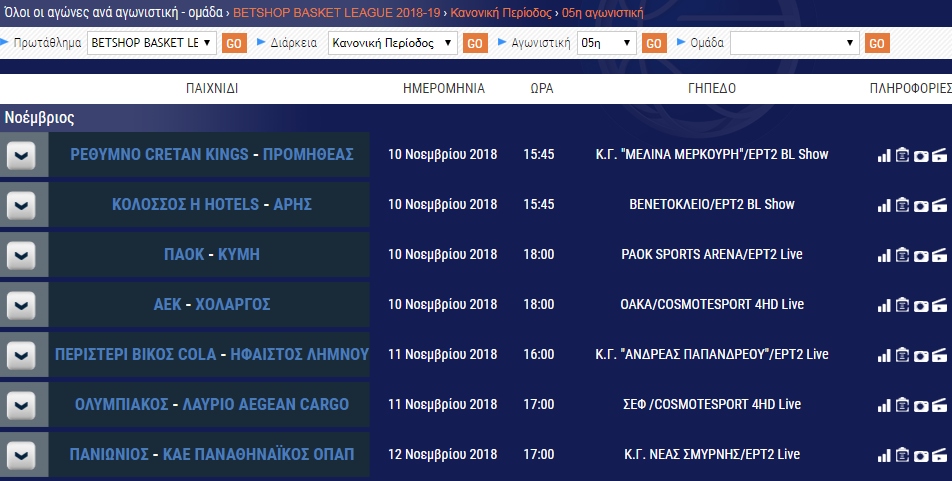Expand the Περιστέρι Bikos Cola - Ήφαιστος row
The height and width of the screenshot is (481, 952).
point(21,355)
